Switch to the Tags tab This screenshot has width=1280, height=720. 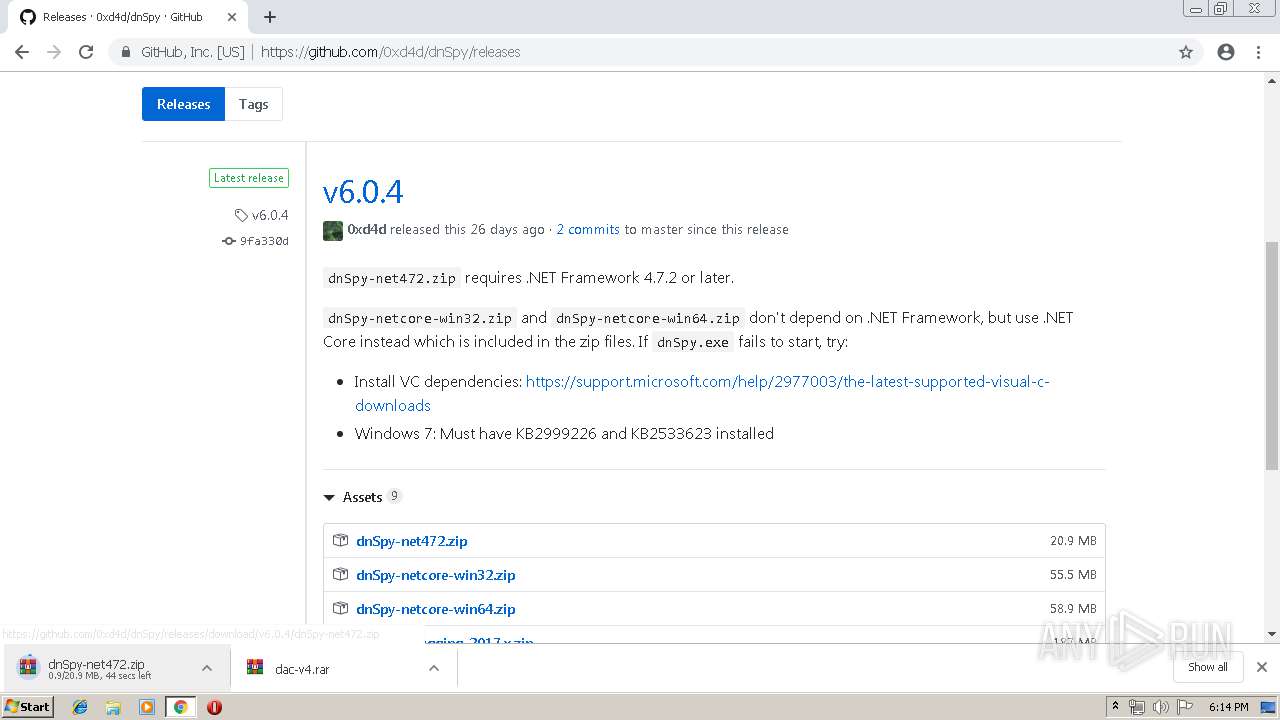pos(253,104)
